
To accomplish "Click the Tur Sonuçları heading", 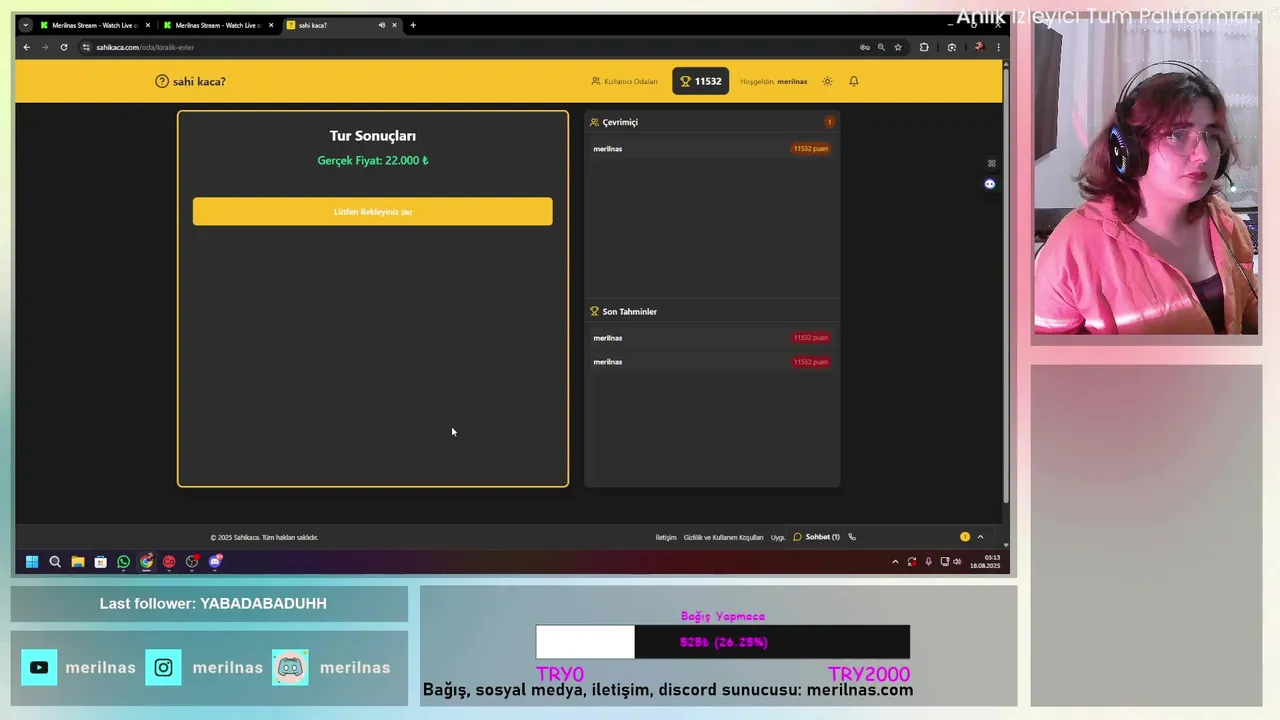I will coord(372,135).
